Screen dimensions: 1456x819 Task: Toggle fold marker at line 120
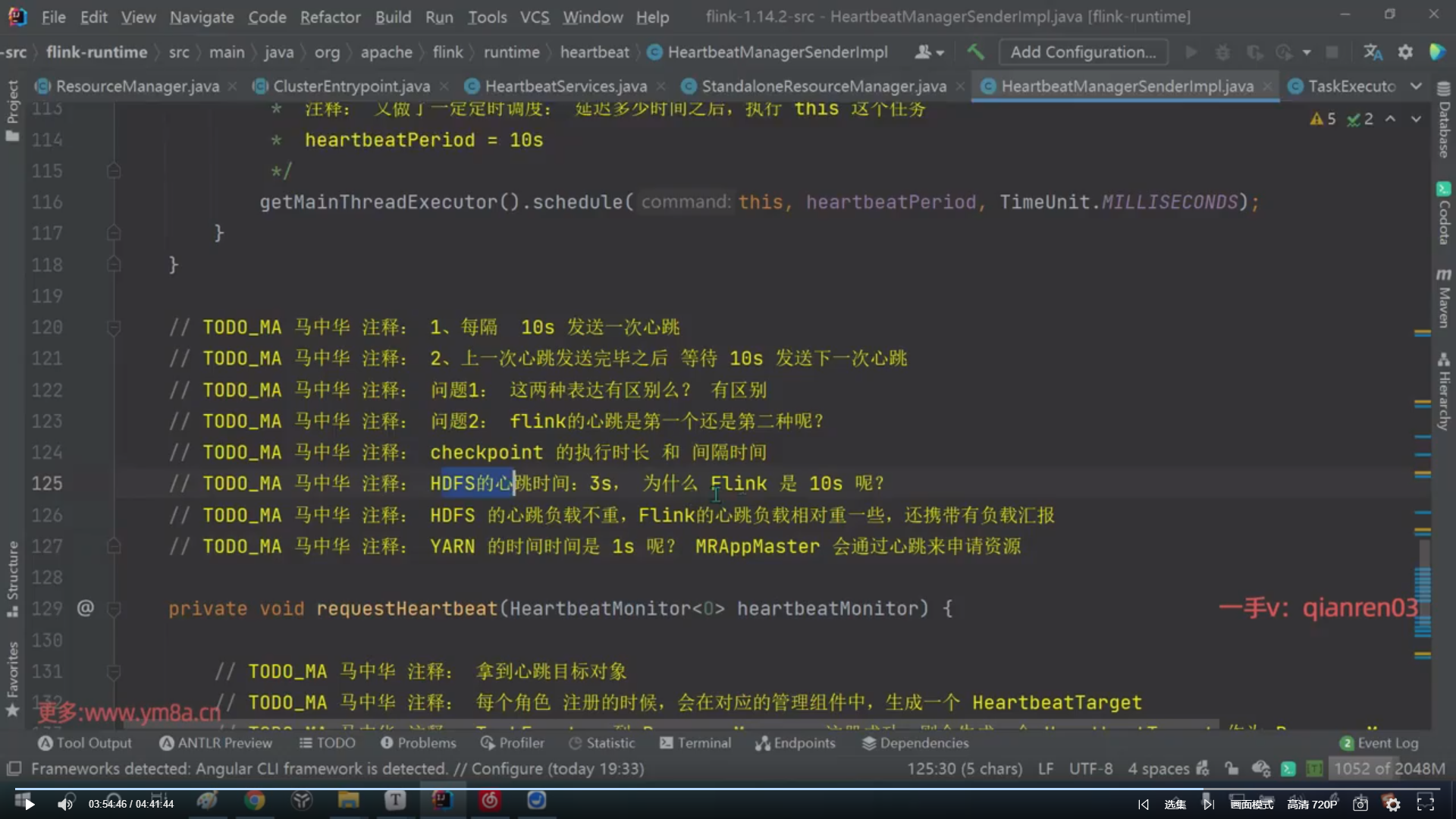coord(114,328)
